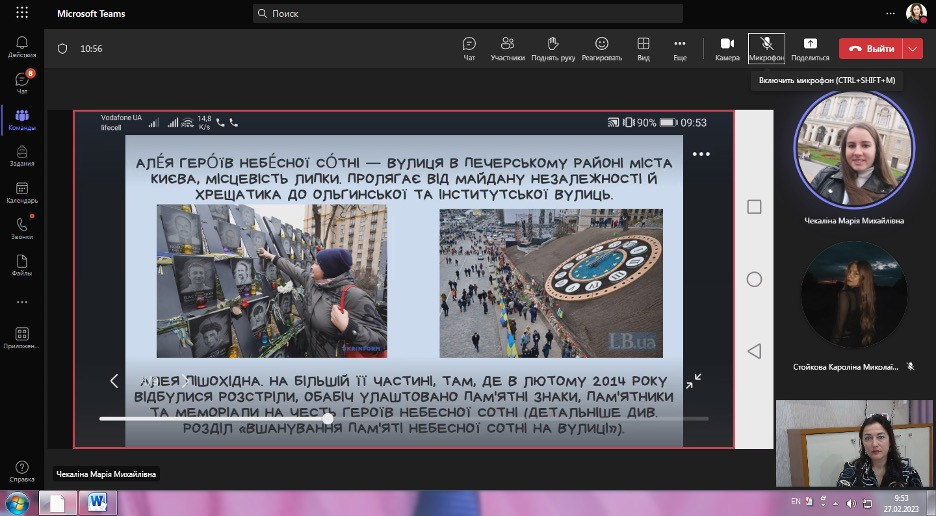Show more apps via sidebar ellipsis

[22, 301]
